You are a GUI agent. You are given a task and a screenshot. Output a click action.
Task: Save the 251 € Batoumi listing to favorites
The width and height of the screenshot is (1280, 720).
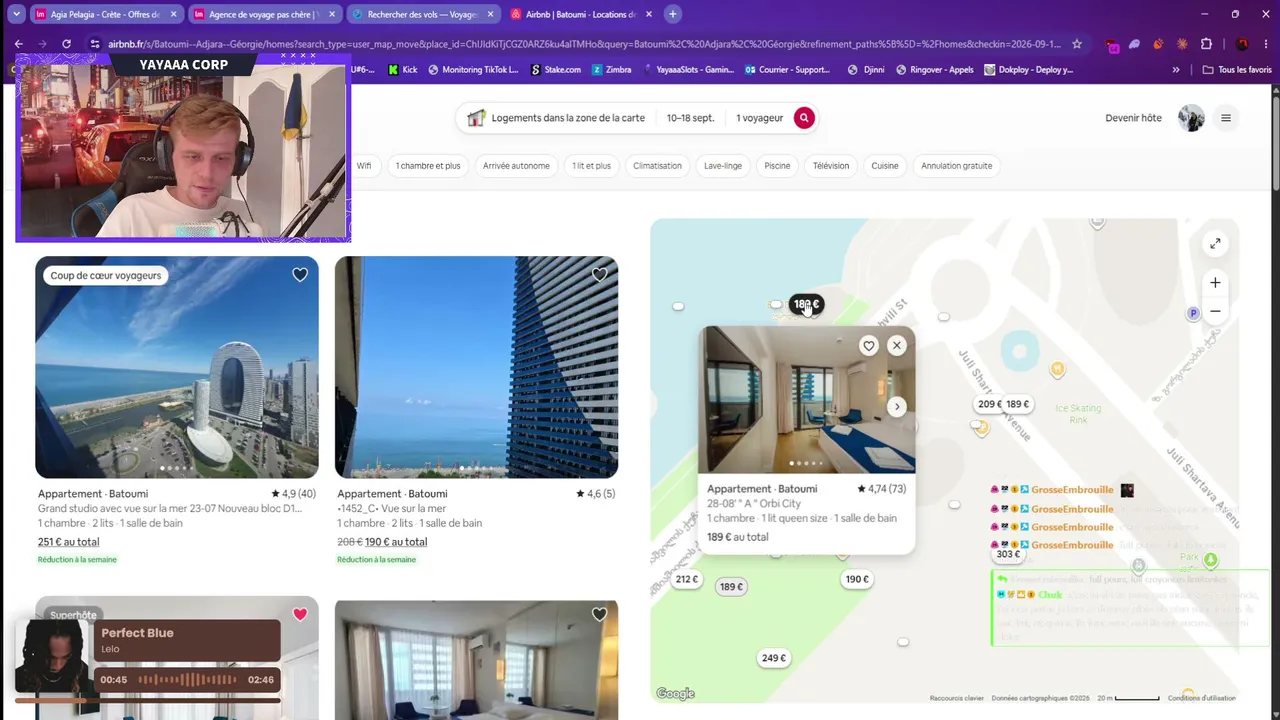tap(300, 275)
